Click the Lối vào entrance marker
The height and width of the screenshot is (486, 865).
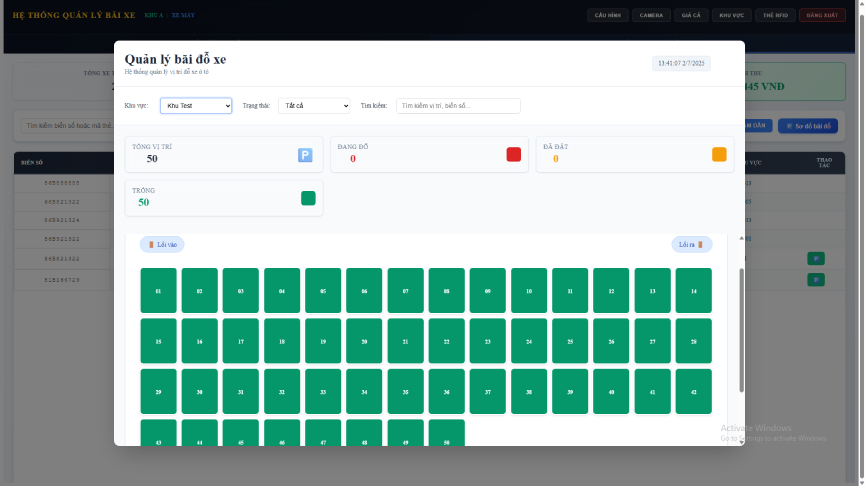[162, 244]
